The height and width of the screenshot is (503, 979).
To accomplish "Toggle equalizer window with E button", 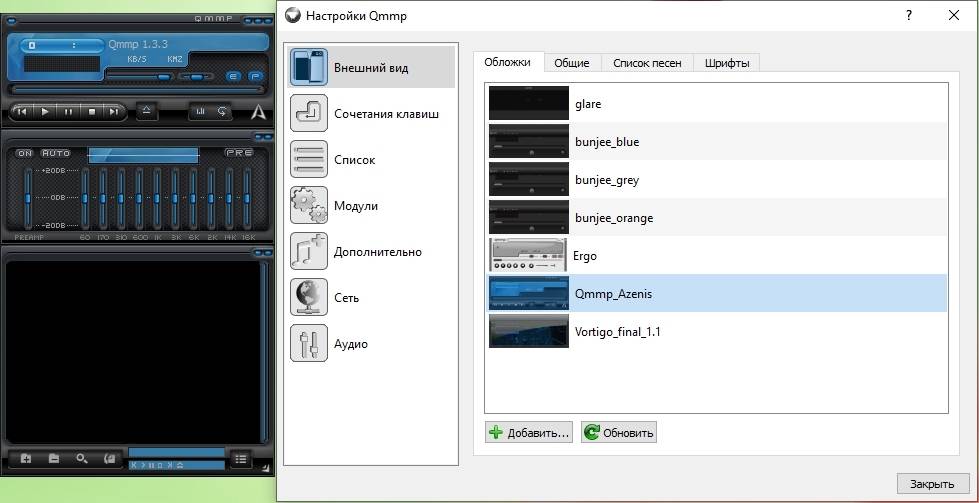I will 234,76.
